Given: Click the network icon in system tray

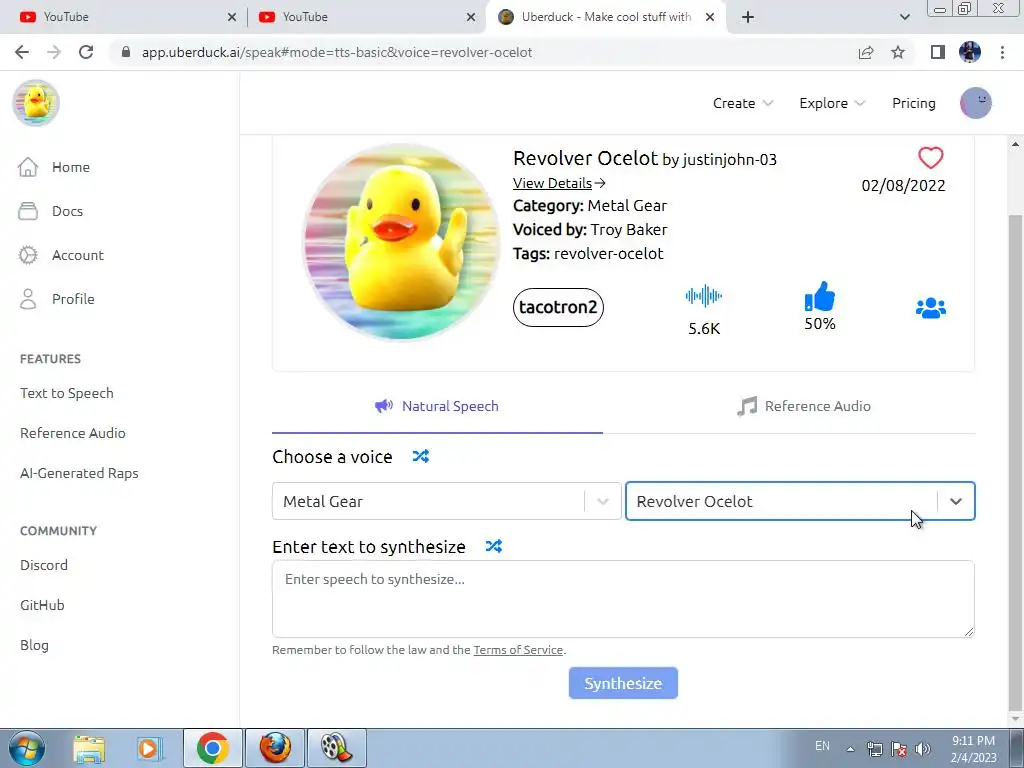Looking at the screenshot, I should pyautogui.click(x=874, y=749).
